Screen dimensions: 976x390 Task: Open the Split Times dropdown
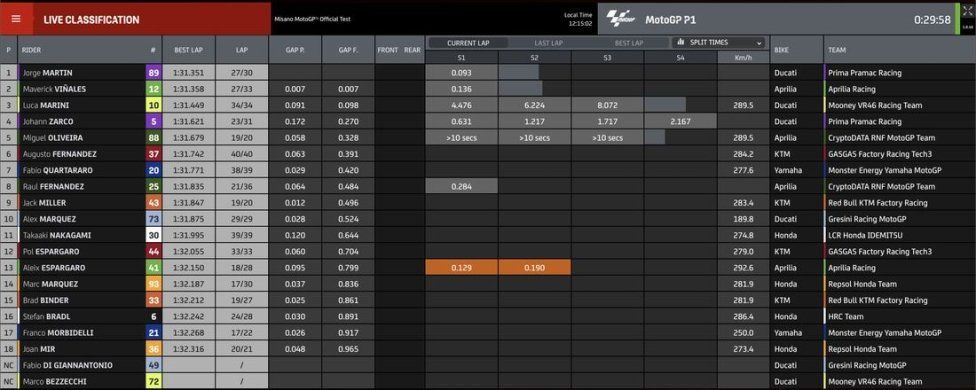(718, 42)
